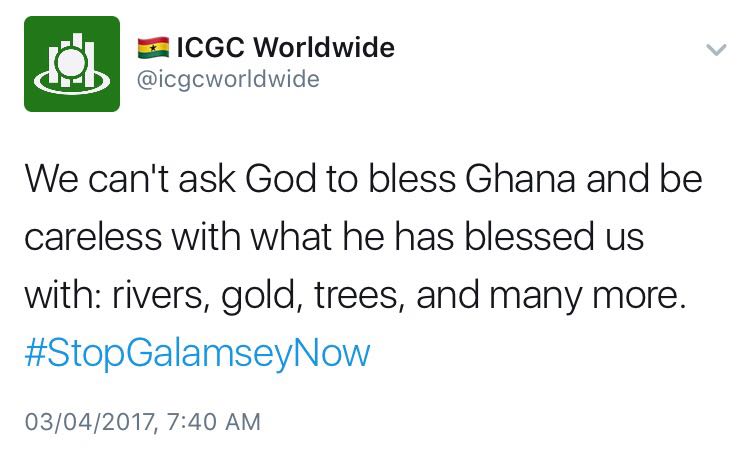Click "ICGC" in the bold display name
This screenshot has height=454, width=748.
pyautogui.click(x=211, y=48)
